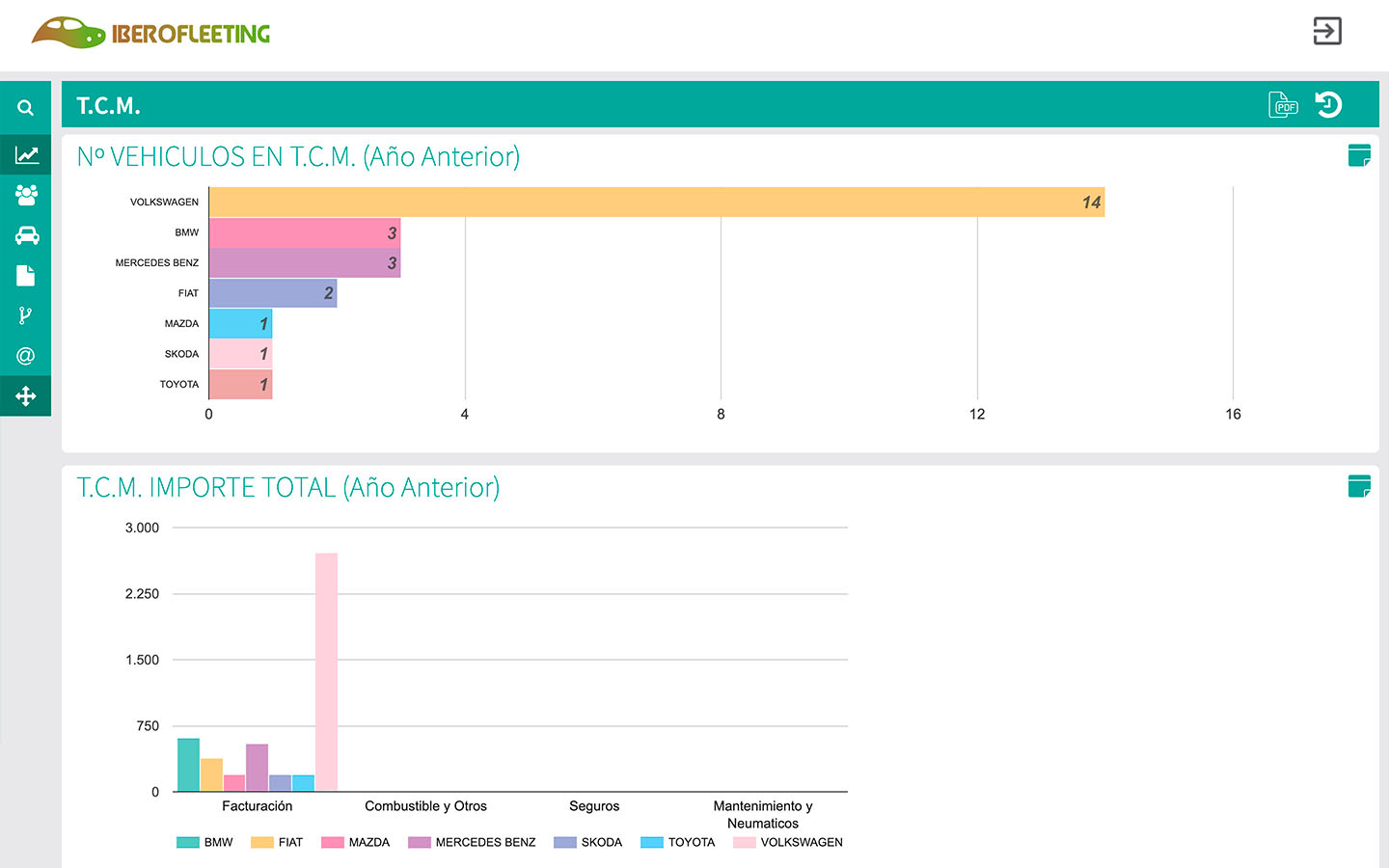Click the FIAT legend entry
The image size is (1389, 868).
coord(277,842)
